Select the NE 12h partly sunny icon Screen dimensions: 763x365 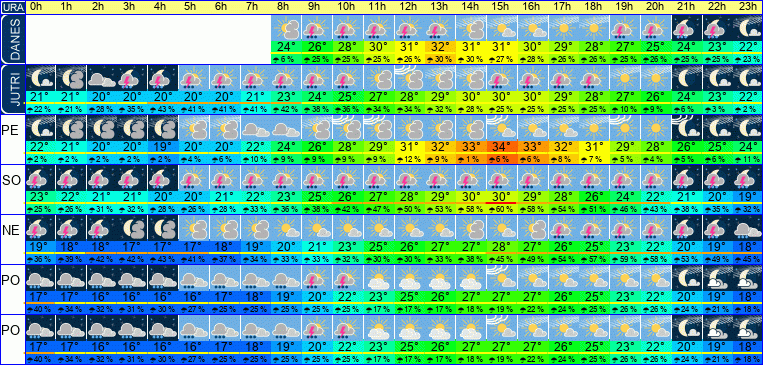pyautogui.click(x=409, y=228)
